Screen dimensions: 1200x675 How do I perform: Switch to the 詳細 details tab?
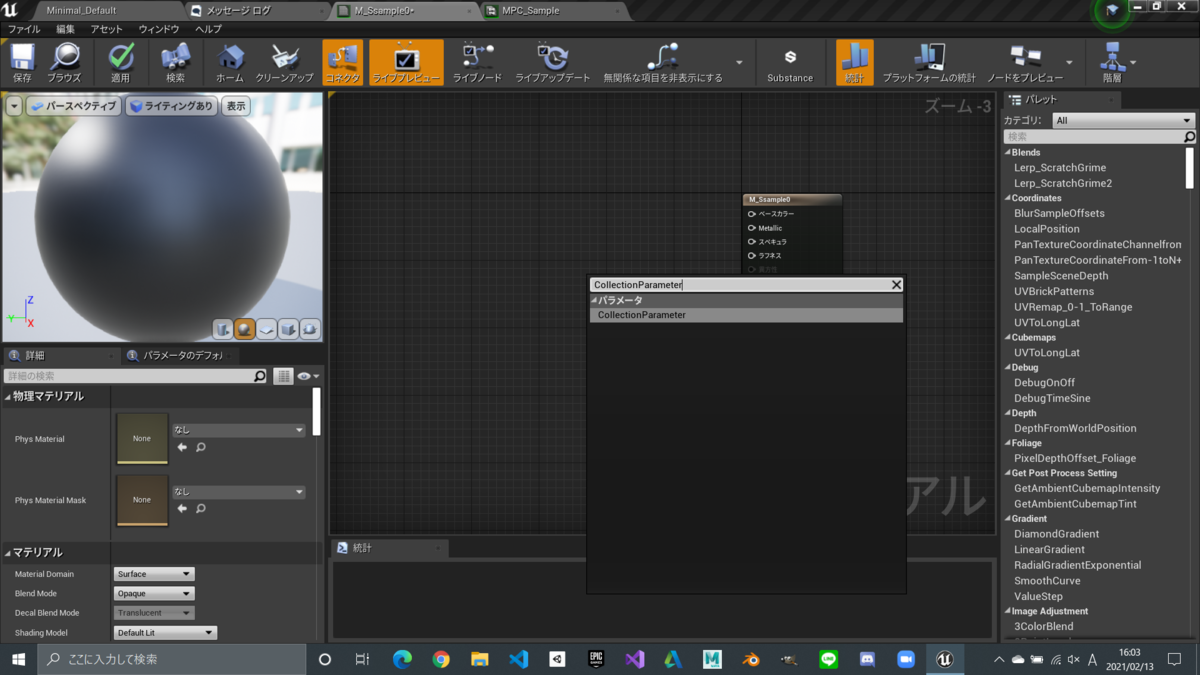62,355
